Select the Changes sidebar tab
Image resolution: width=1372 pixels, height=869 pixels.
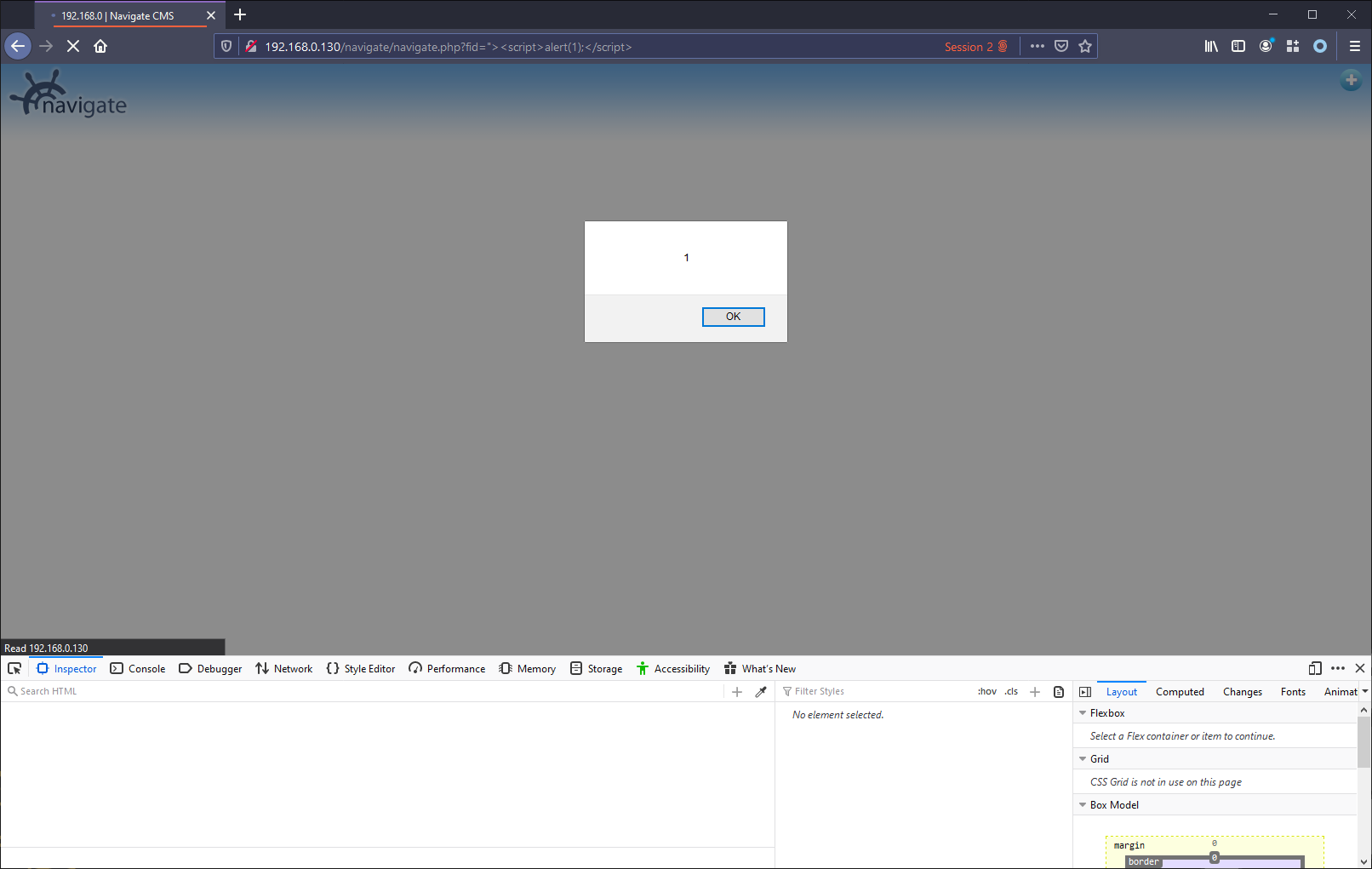pyautogui.click(x=1243, y=692)
